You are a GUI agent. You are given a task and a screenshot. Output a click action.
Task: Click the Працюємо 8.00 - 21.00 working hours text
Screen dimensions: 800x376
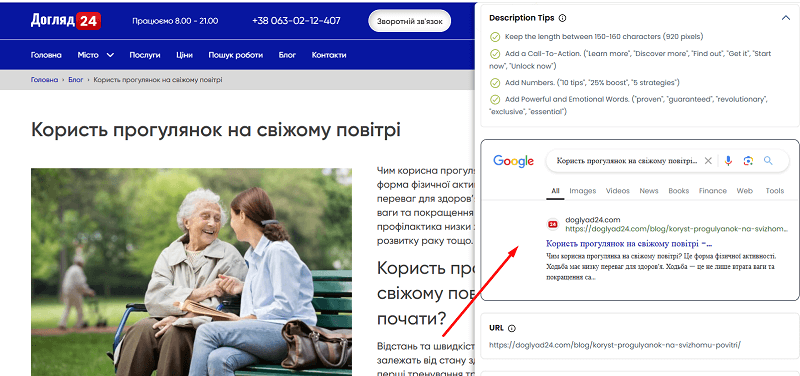pyautogui.click(x=175, y=21)
